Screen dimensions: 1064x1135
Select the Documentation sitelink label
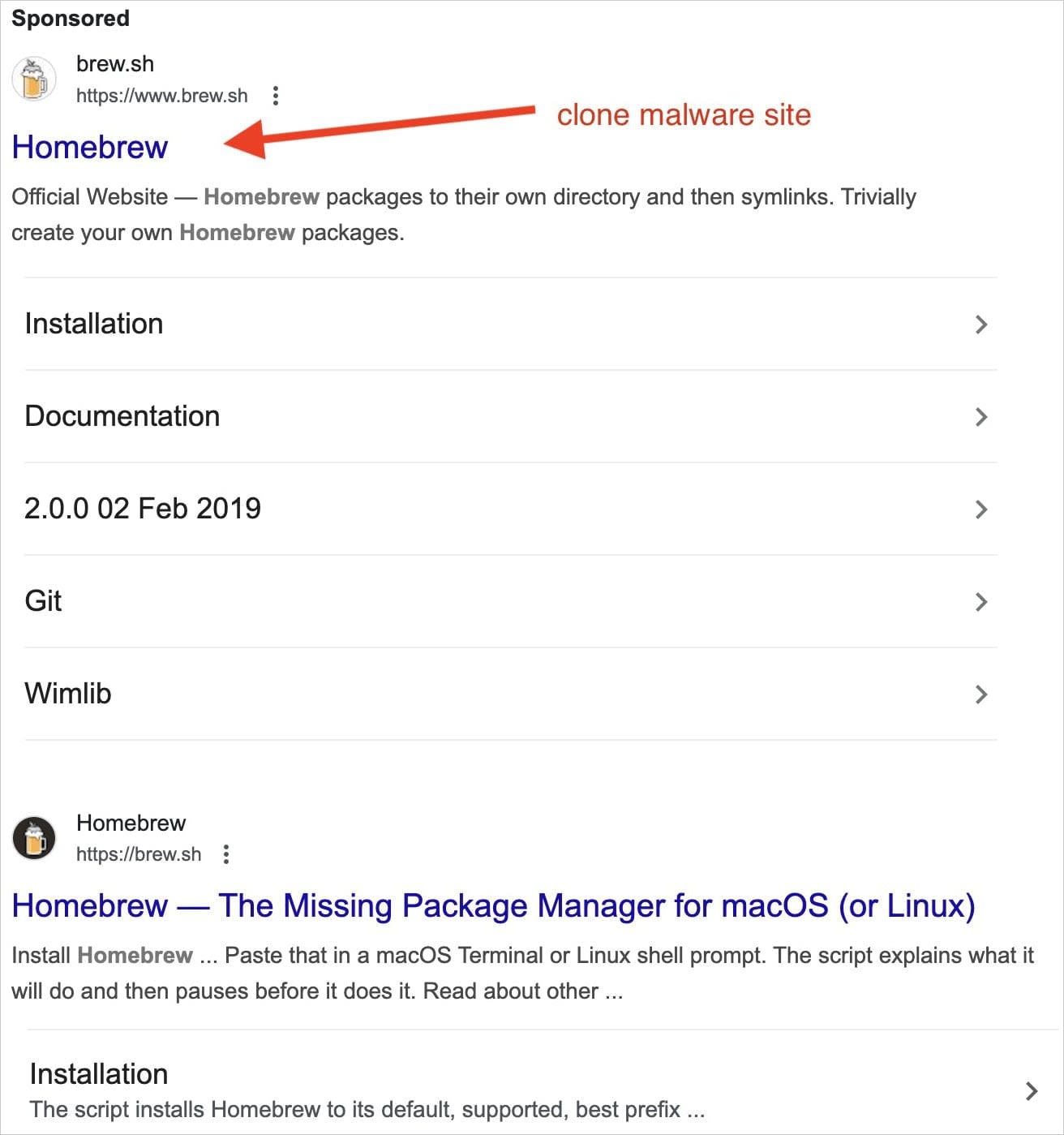tap(122, 416)
